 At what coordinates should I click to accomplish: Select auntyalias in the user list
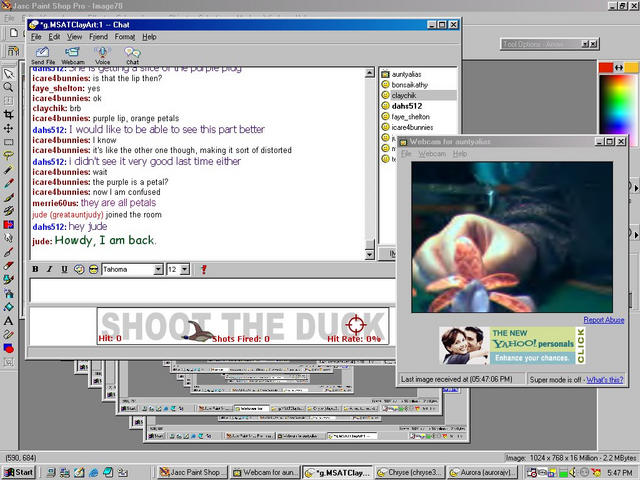click(406, 74)
